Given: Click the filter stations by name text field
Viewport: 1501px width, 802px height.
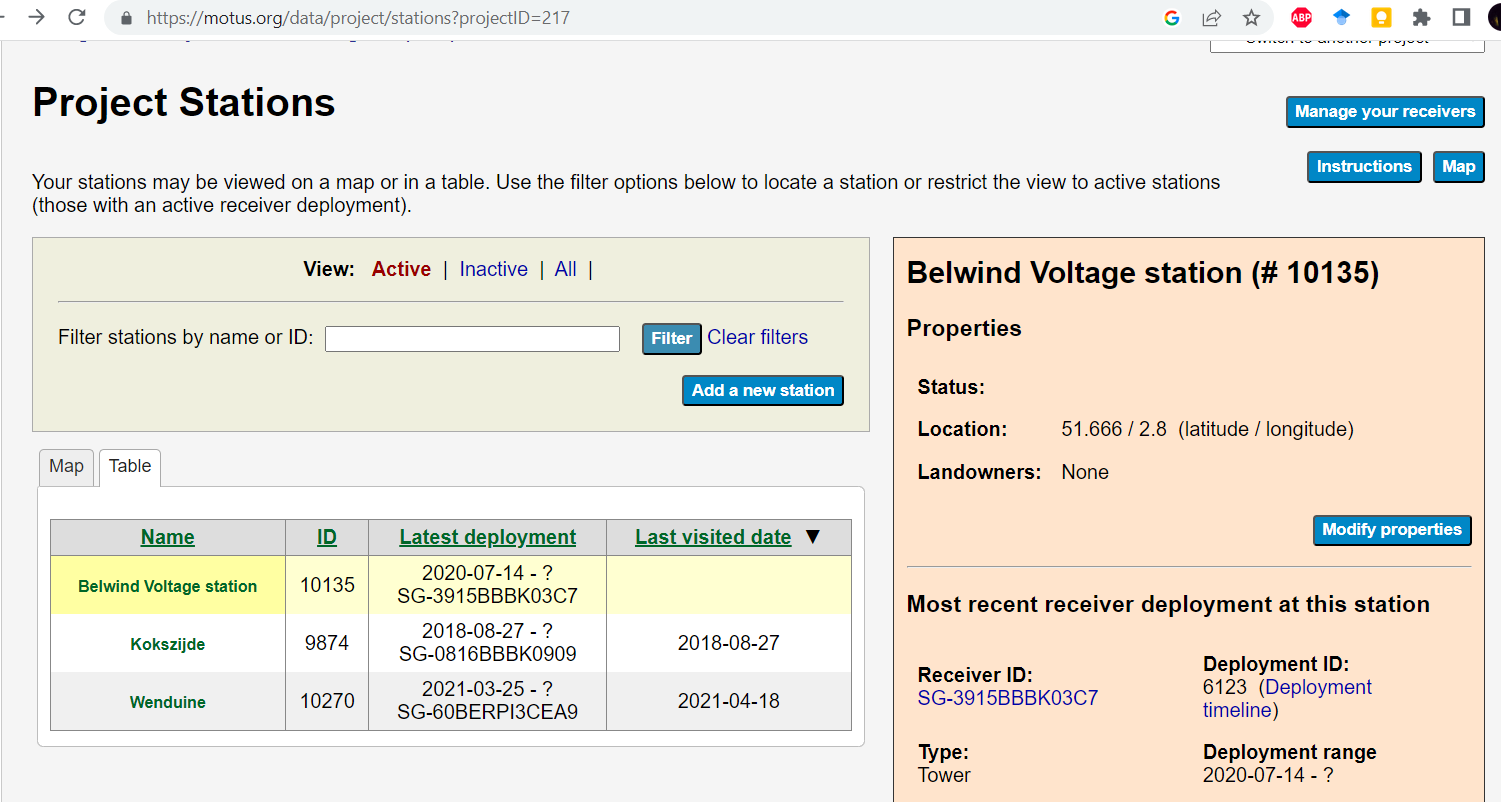Looking at the screenshot, I should [472, 339].
